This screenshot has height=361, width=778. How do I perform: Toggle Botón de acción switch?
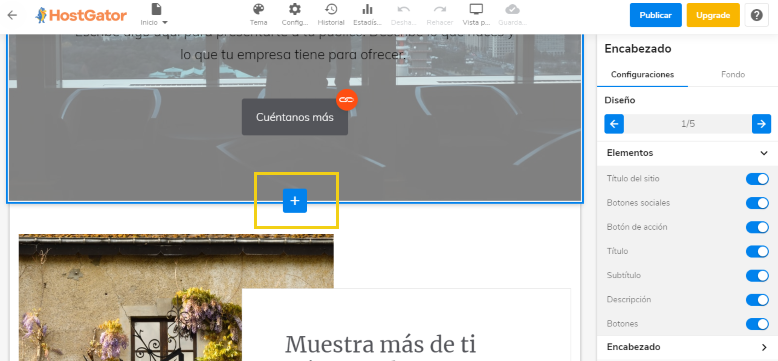point(757,227)
